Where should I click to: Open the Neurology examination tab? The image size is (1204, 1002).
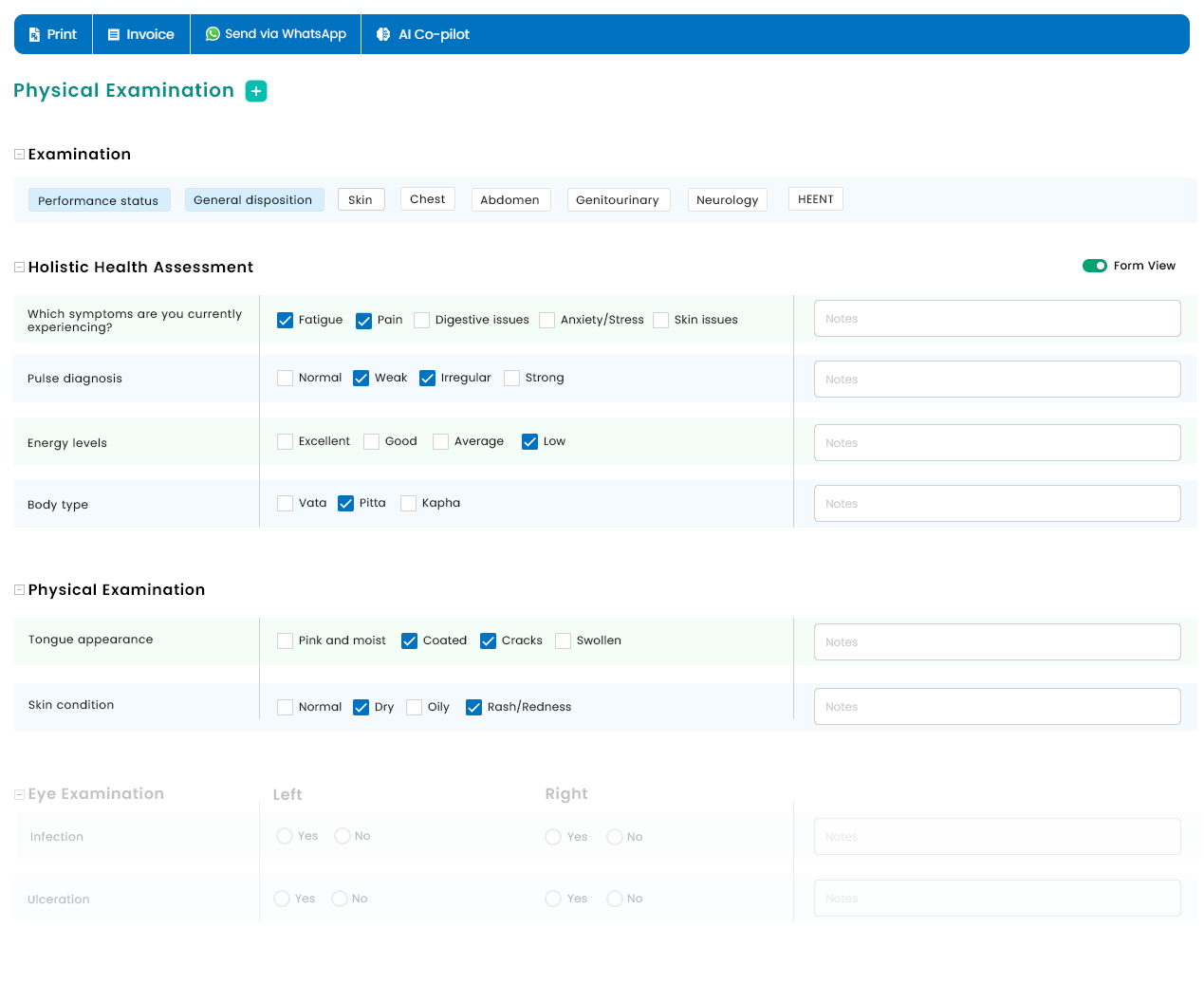pyautogui.click(x=727, y=200)
